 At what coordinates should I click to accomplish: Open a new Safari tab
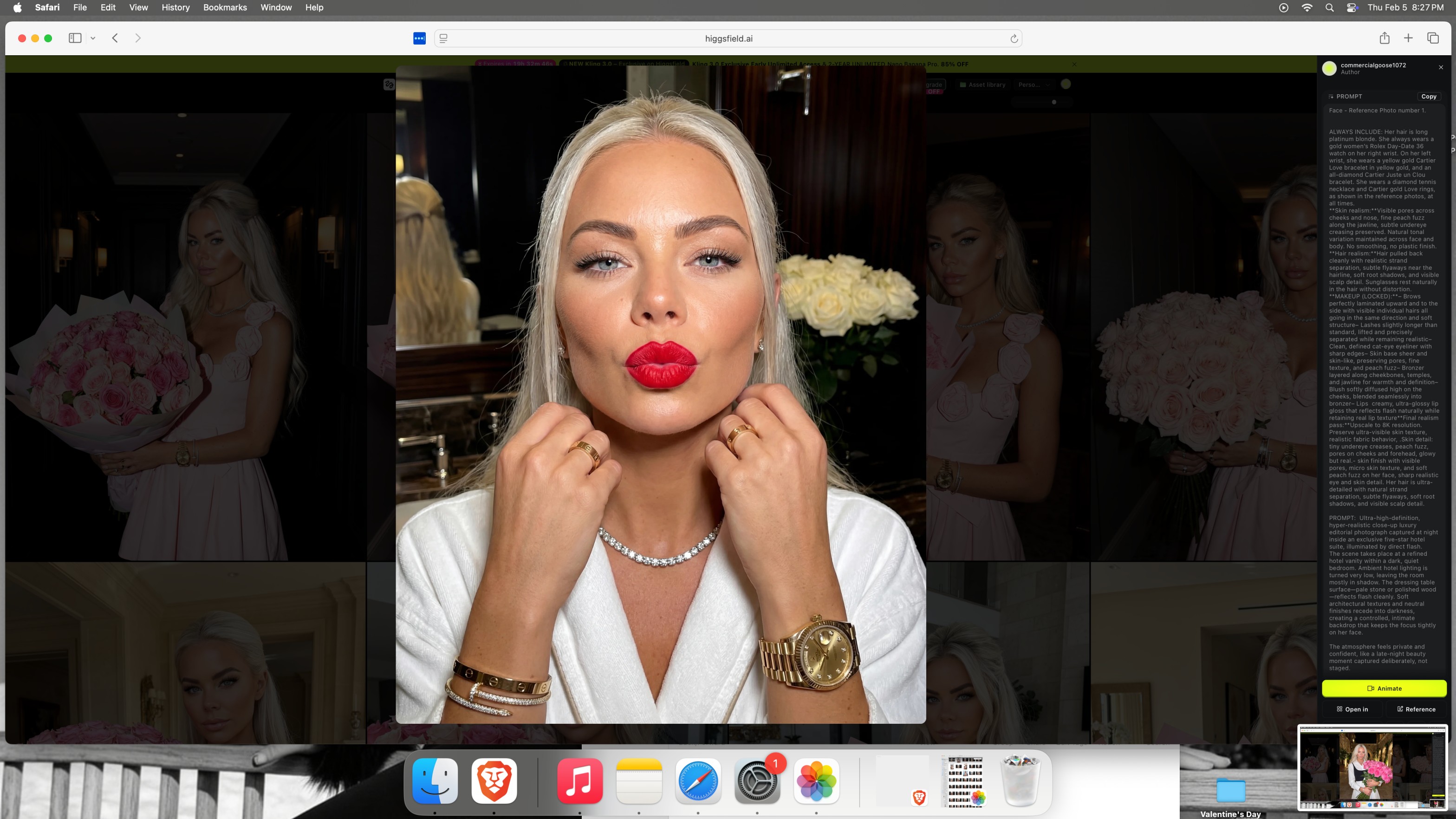point(1408,38)
